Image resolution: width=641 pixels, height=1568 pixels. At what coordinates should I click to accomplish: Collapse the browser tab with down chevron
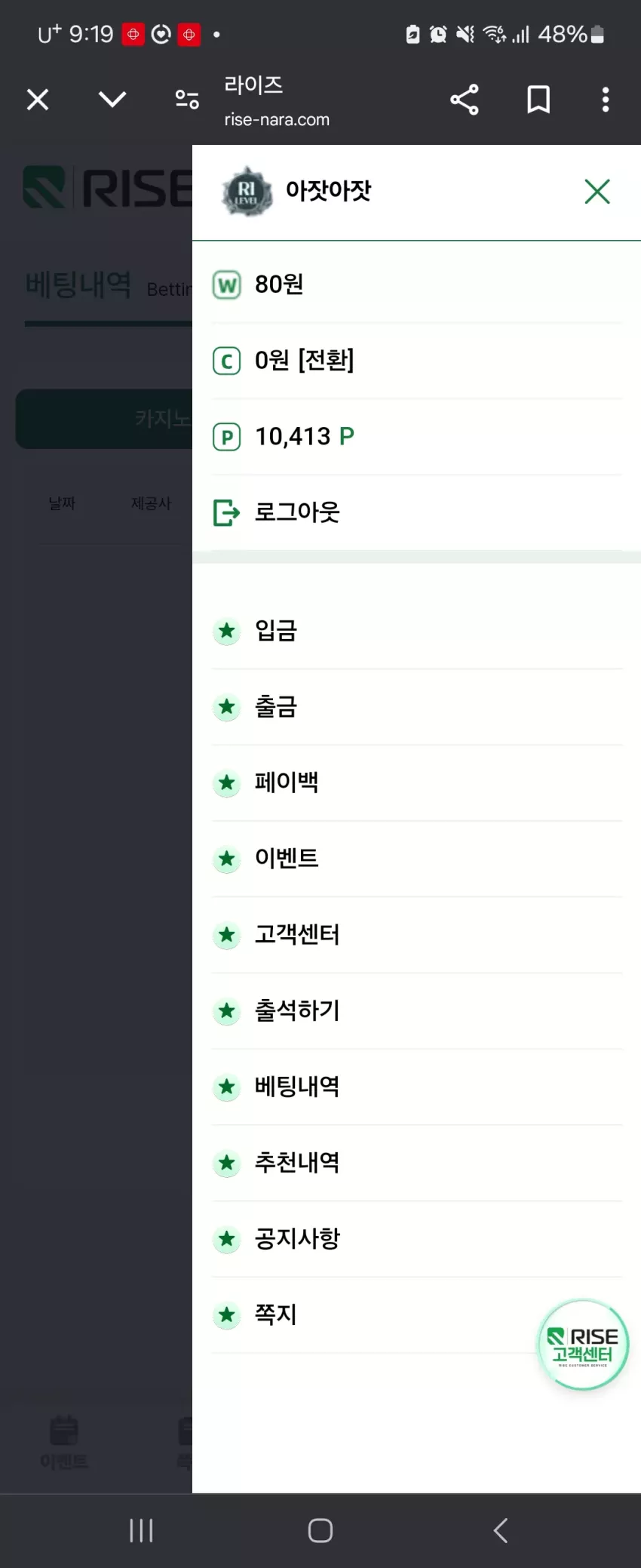tap(112, 100)
